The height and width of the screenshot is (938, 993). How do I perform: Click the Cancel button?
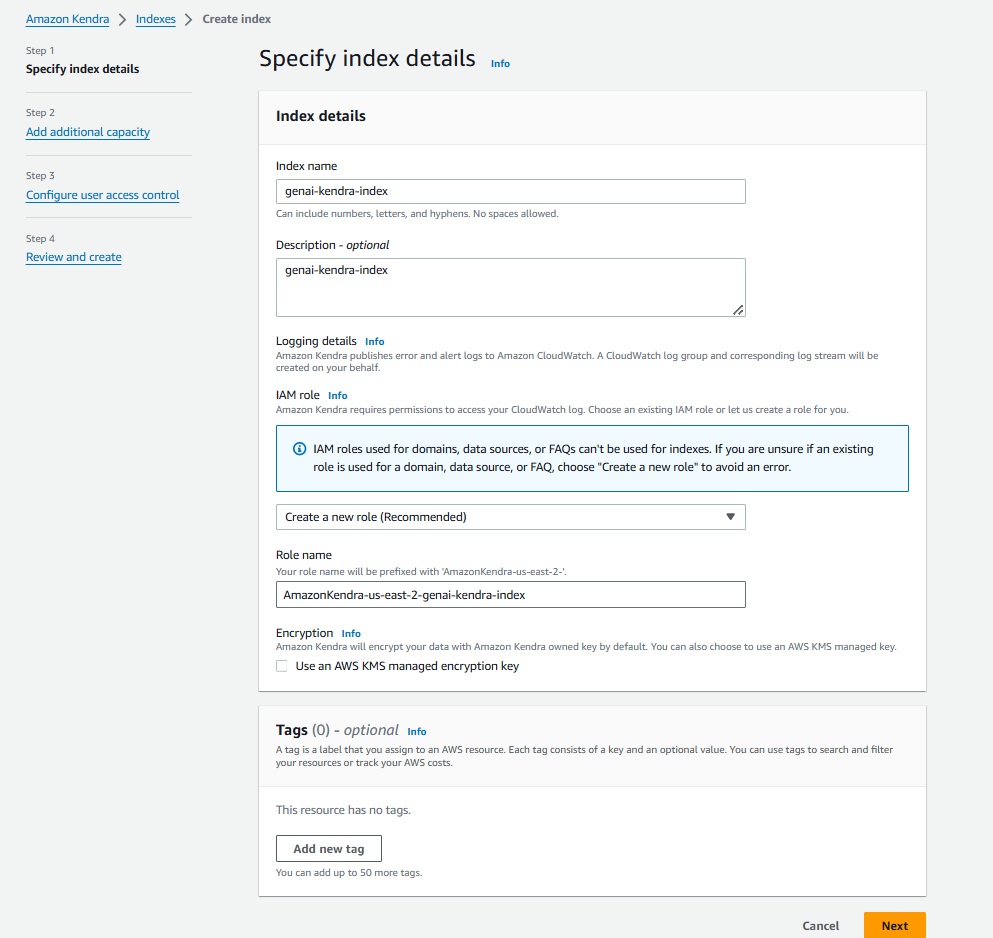(820, 925)
